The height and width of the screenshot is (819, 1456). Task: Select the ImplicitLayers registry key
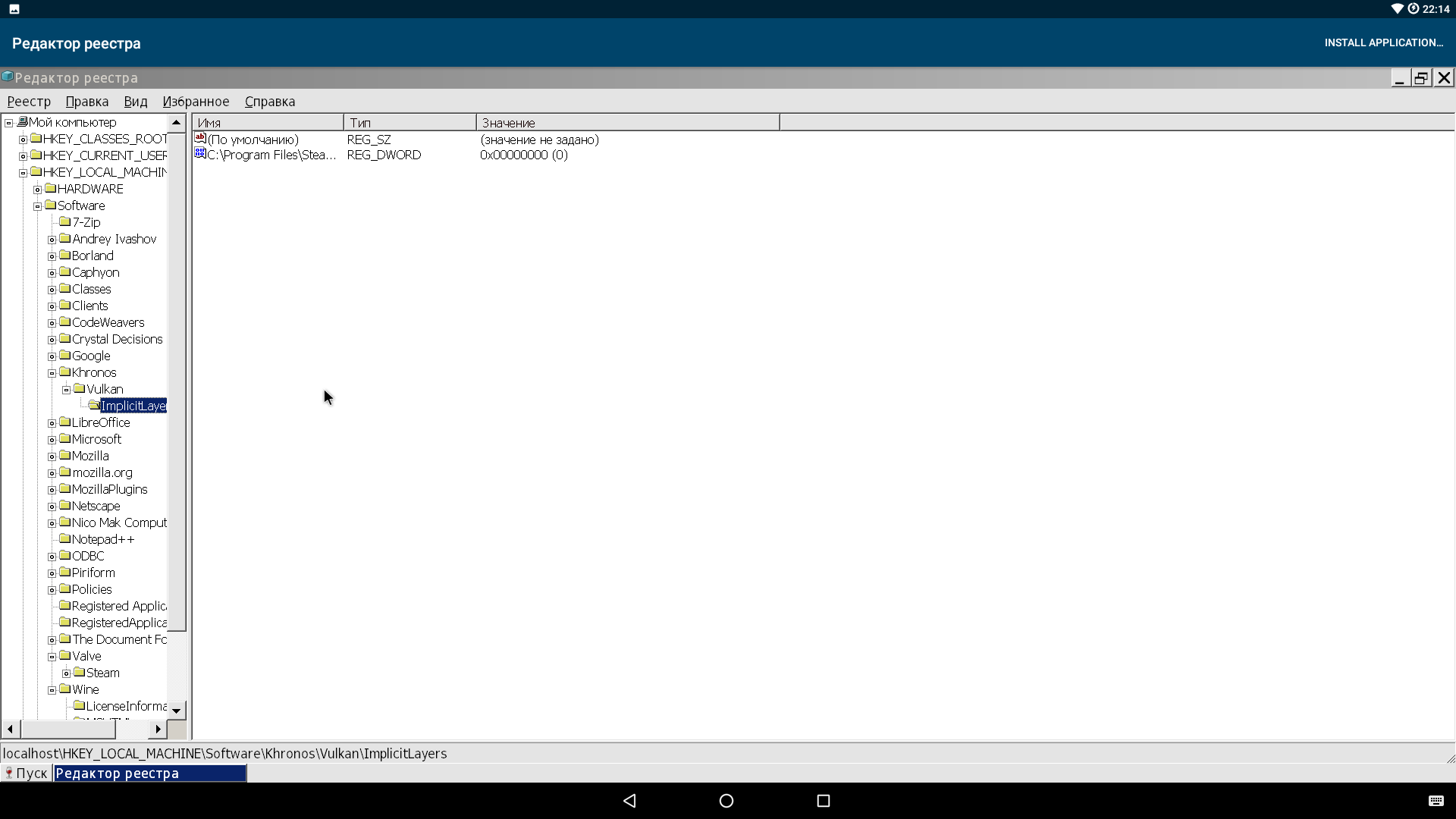(133, 405)
